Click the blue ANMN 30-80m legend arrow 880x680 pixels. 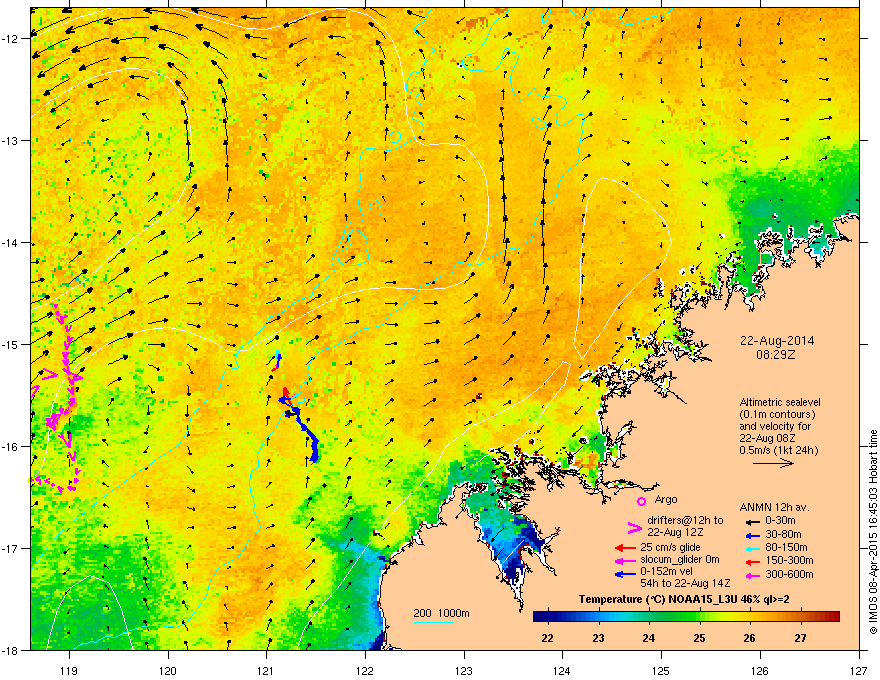[752, 535]
